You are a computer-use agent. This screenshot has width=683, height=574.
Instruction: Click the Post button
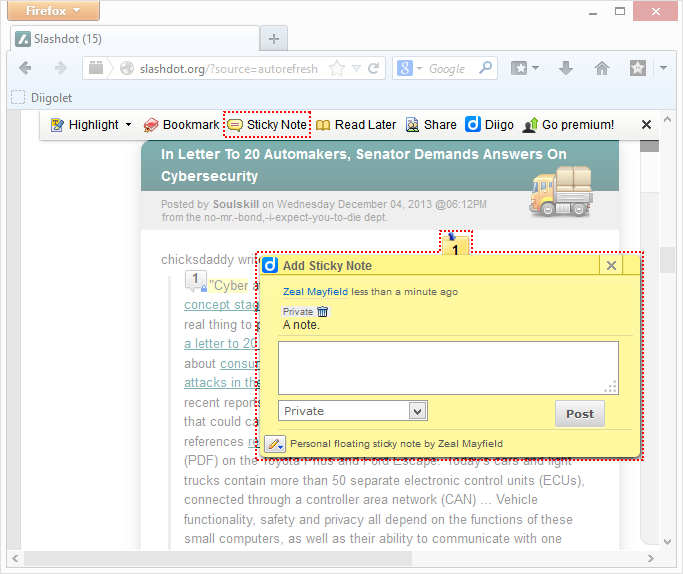tap(580, 414)
